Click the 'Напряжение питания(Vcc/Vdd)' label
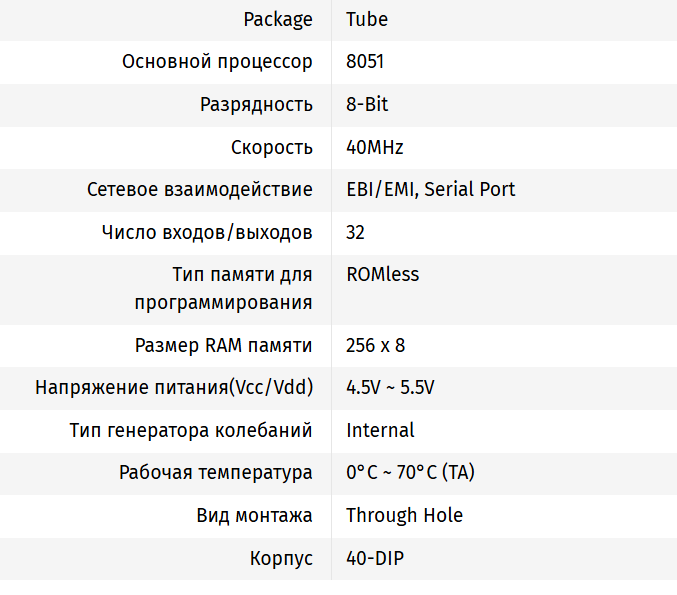Viewport: 677px width, 595px height. [x=174, y=388]
